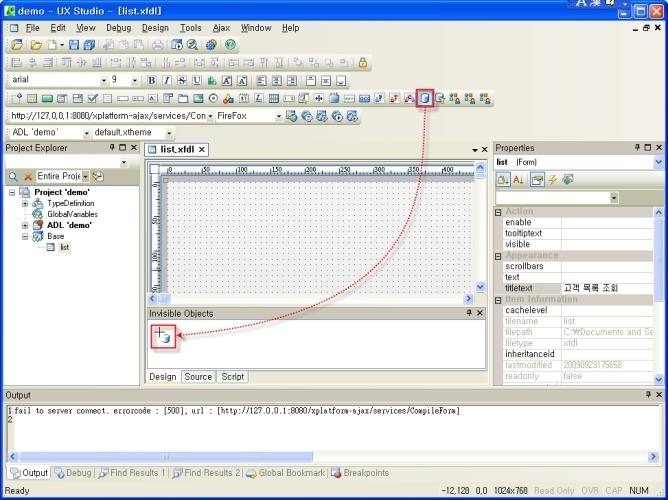Image resolution: width=668 pixels, height=500 pixels.
Task: Toggle align text right
Action: (x=292, y=80)
